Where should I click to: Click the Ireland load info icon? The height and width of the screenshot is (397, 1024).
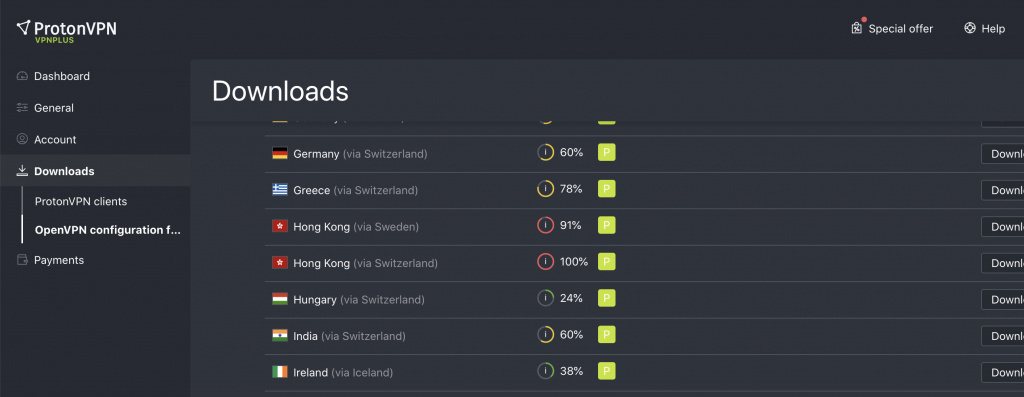(x=545, y=371)
